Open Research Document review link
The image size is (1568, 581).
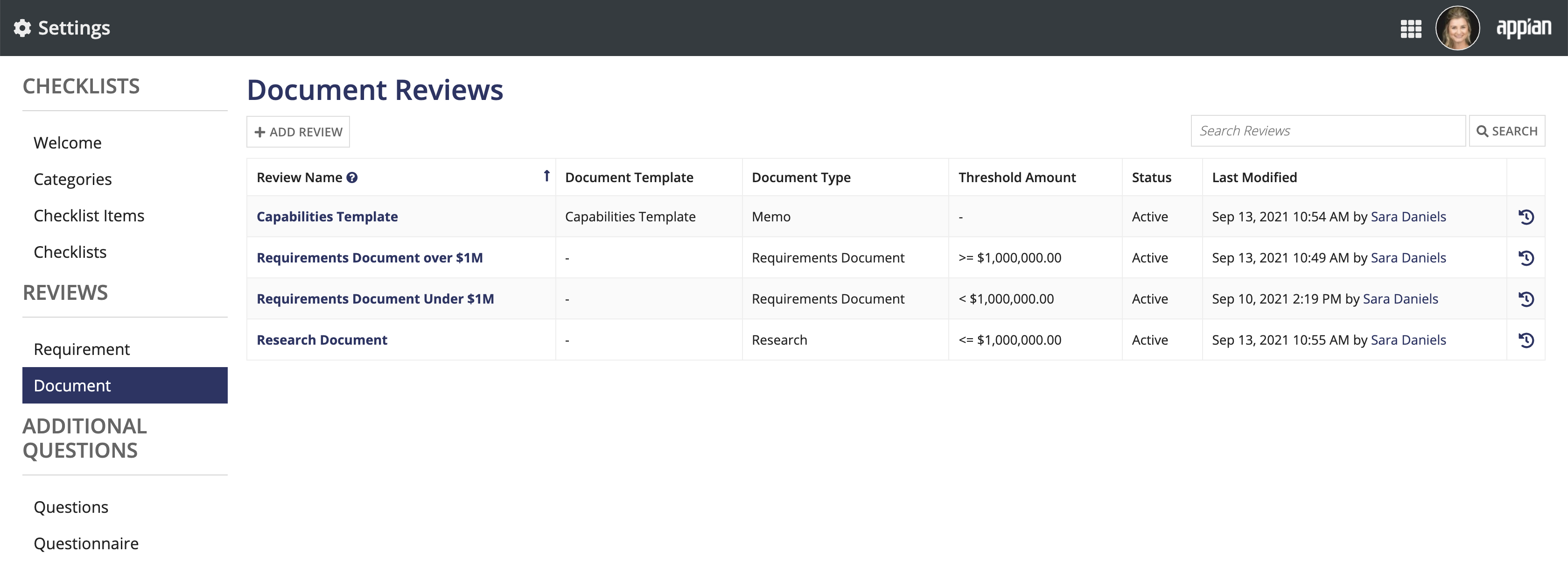pyautogui.click(x=322, y=339)
